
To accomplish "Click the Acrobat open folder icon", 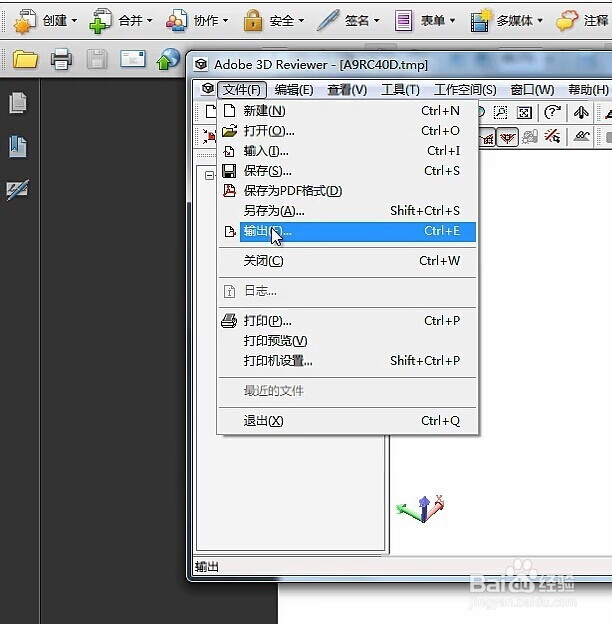I will coord(25,60).
